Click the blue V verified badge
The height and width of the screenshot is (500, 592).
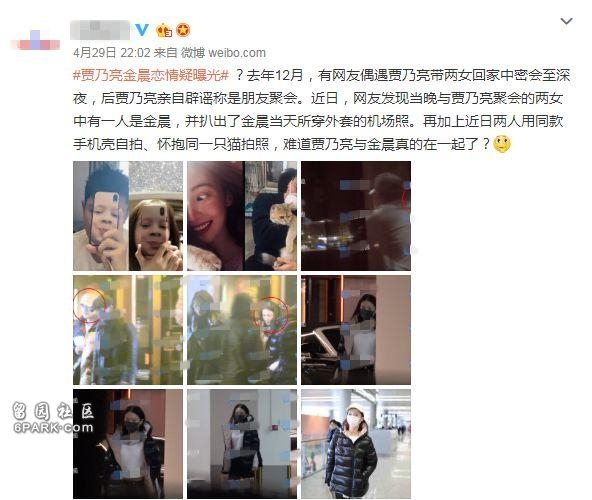(142, 29)
